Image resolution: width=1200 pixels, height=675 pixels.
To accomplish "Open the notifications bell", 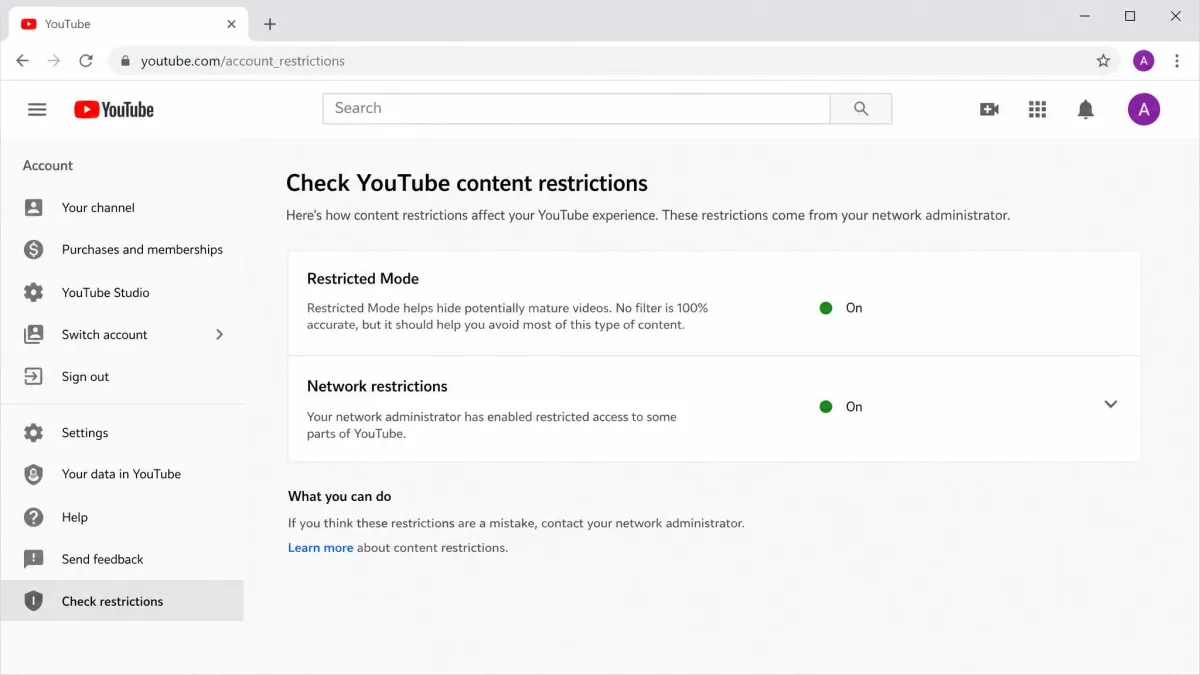I will pos(1085,110).
